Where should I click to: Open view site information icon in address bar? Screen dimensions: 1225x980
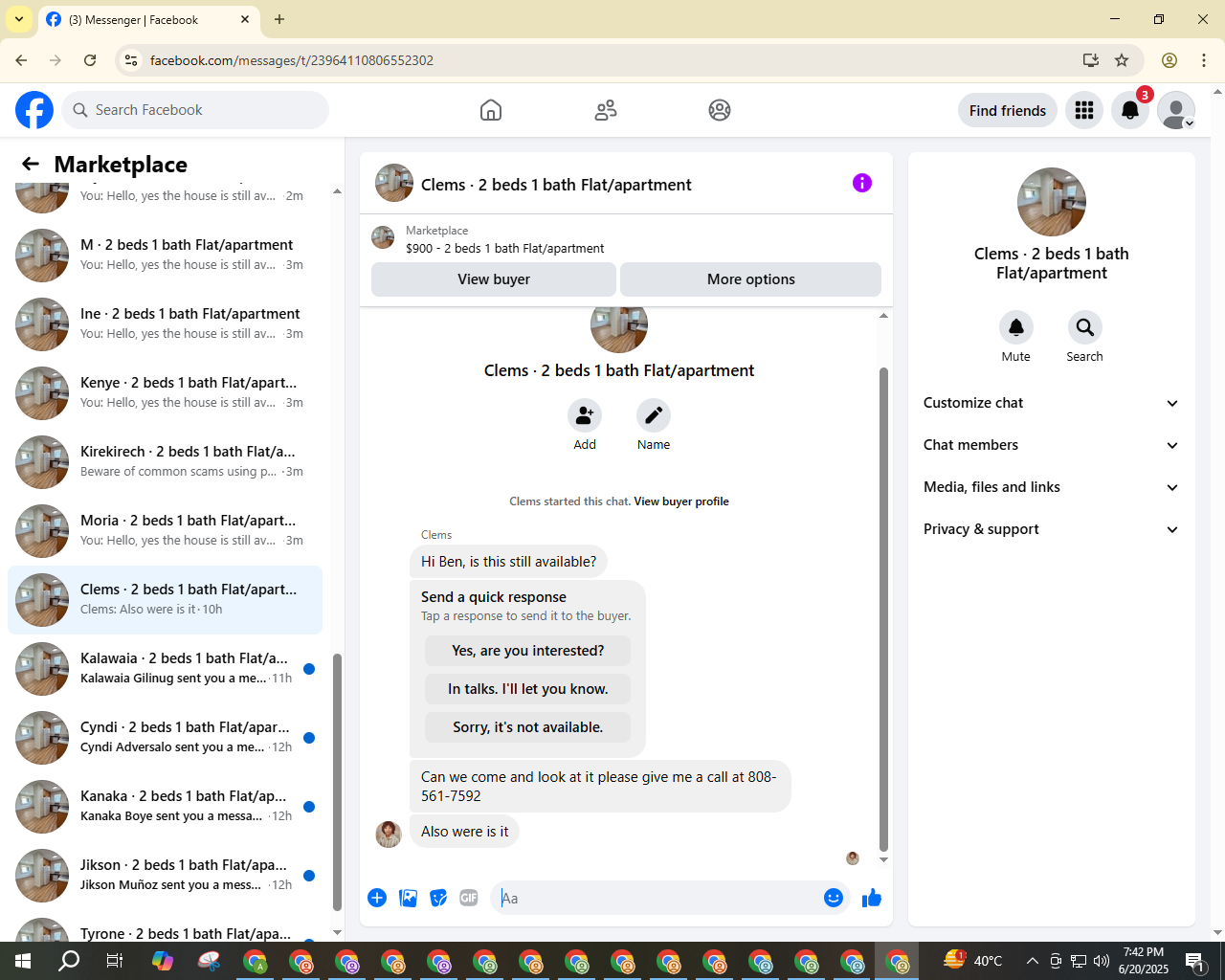tap(131, 60)
